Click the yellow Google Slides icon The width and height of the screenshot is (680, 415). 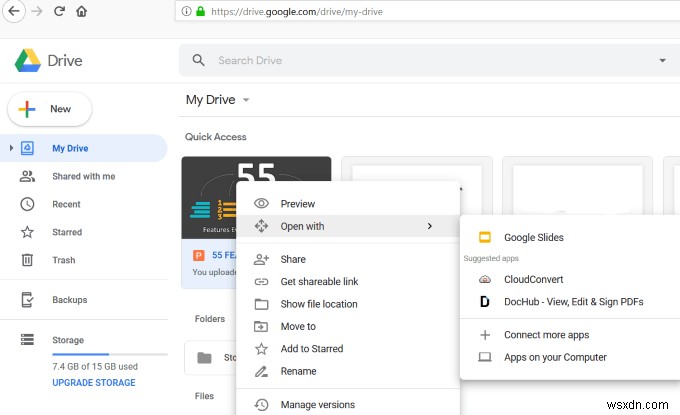tap(484, 237)
